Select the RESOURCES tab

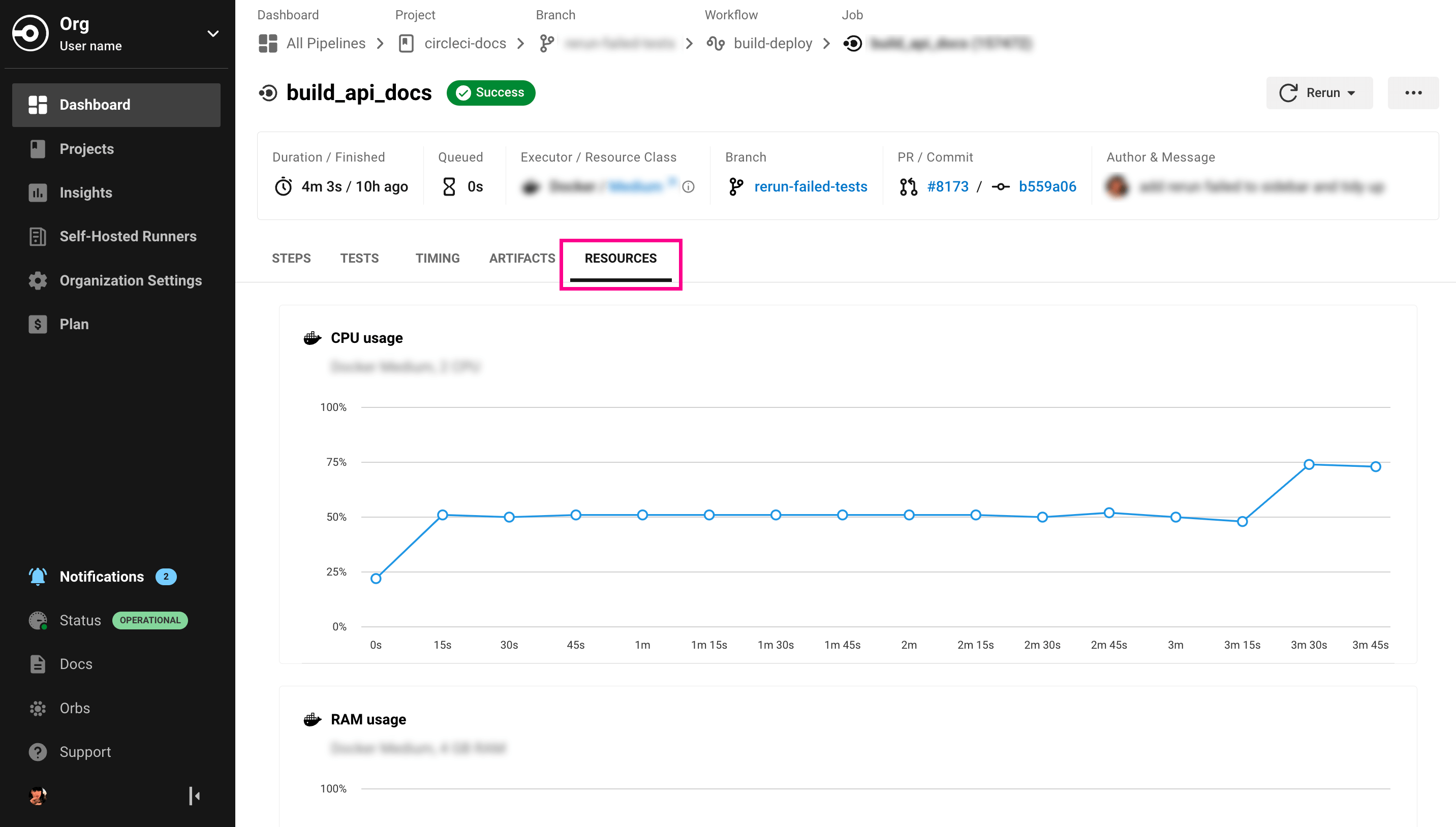(x=620, y=258)
